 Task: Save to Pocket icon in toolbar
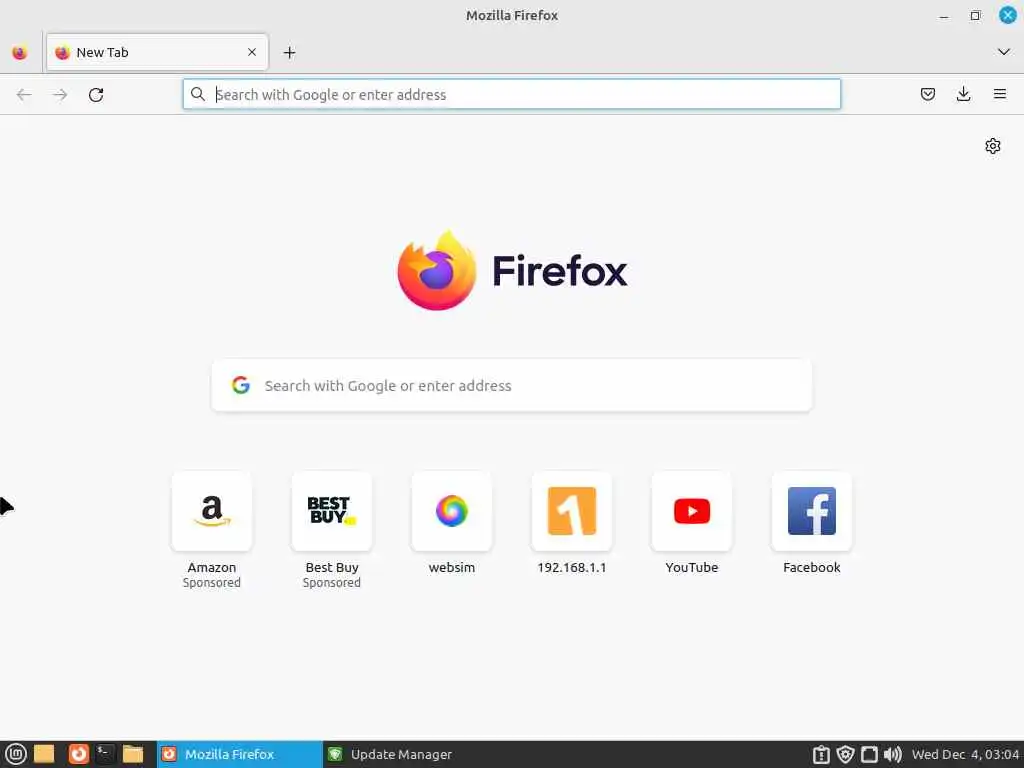[927, 94]
